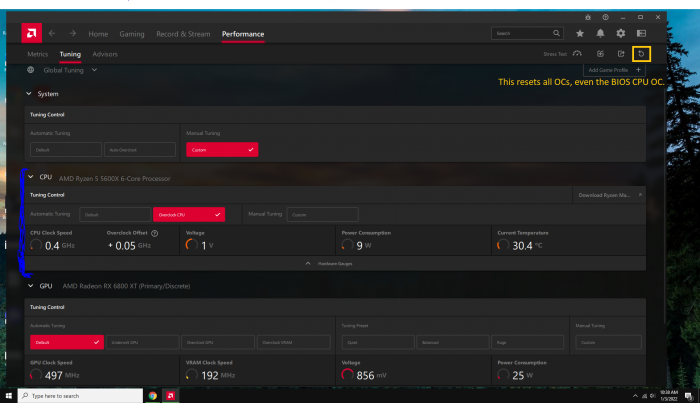700x403 pixels.
Task: Open the Stress Test gauge icon
Action: (x=577, y=54)
